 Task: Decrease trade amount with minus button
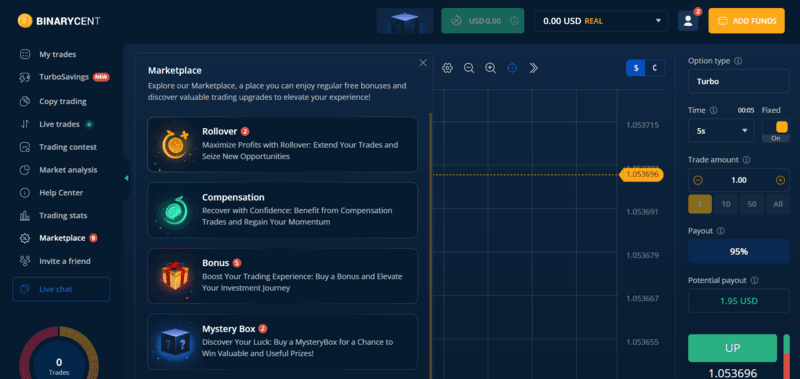point(698,180)
